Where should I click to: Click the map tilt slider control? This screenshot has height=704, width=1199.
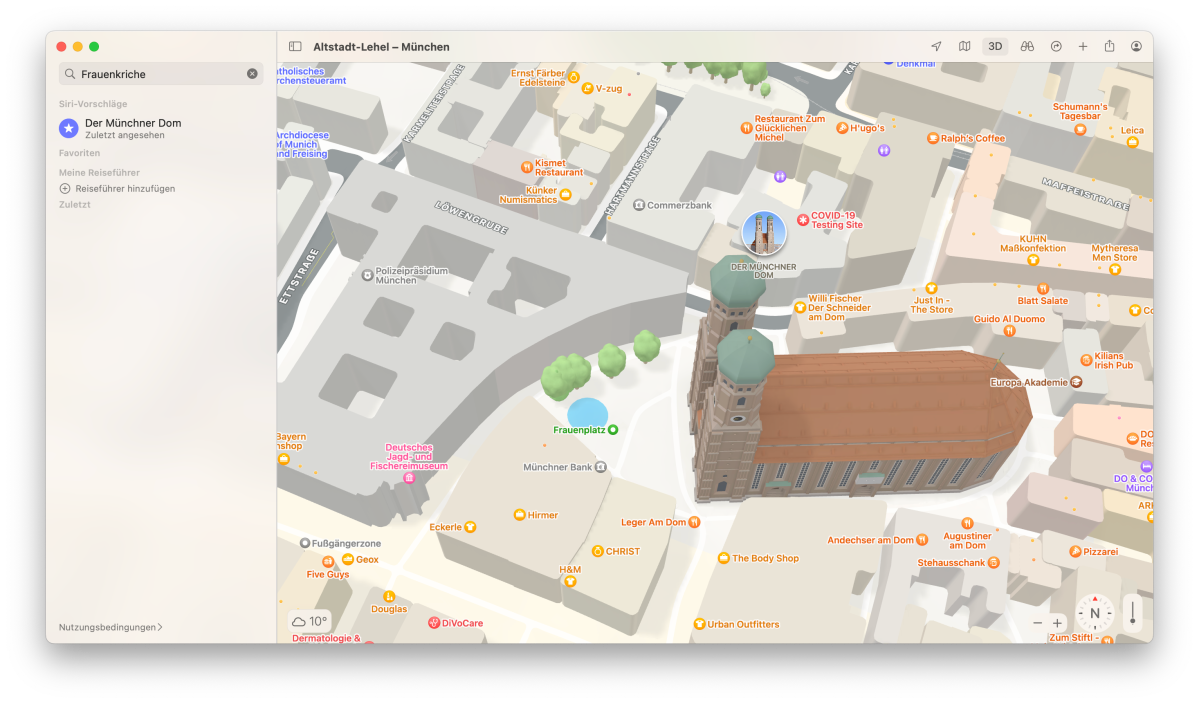coord(1133,612)
